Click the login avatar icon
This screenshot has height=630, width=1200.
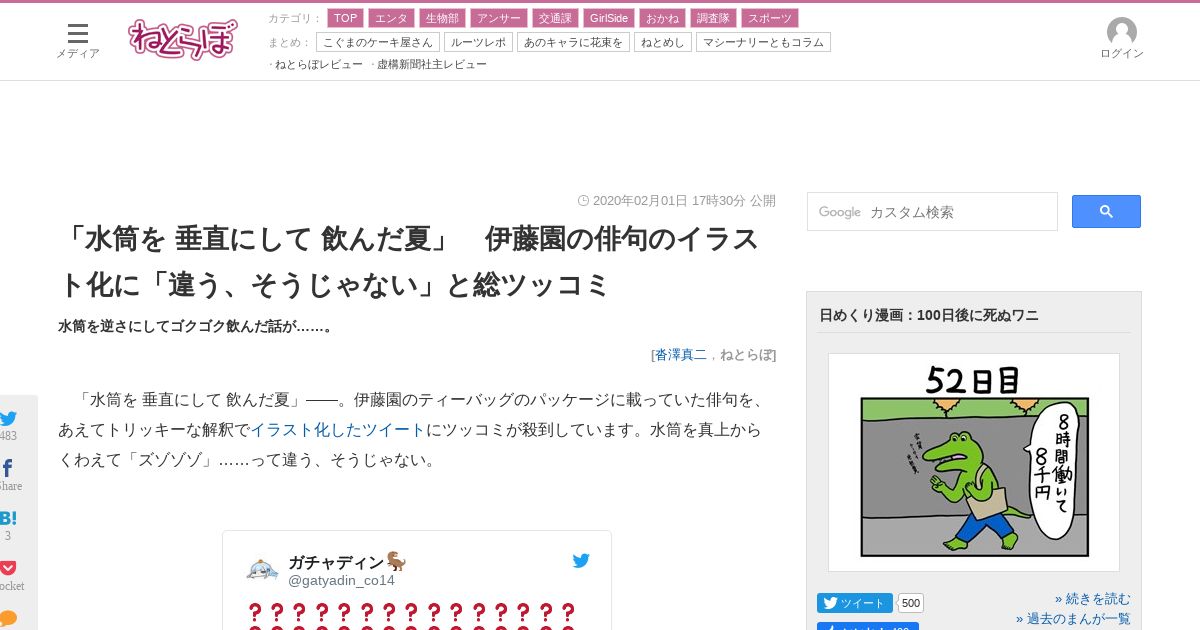click(1122, 31)
